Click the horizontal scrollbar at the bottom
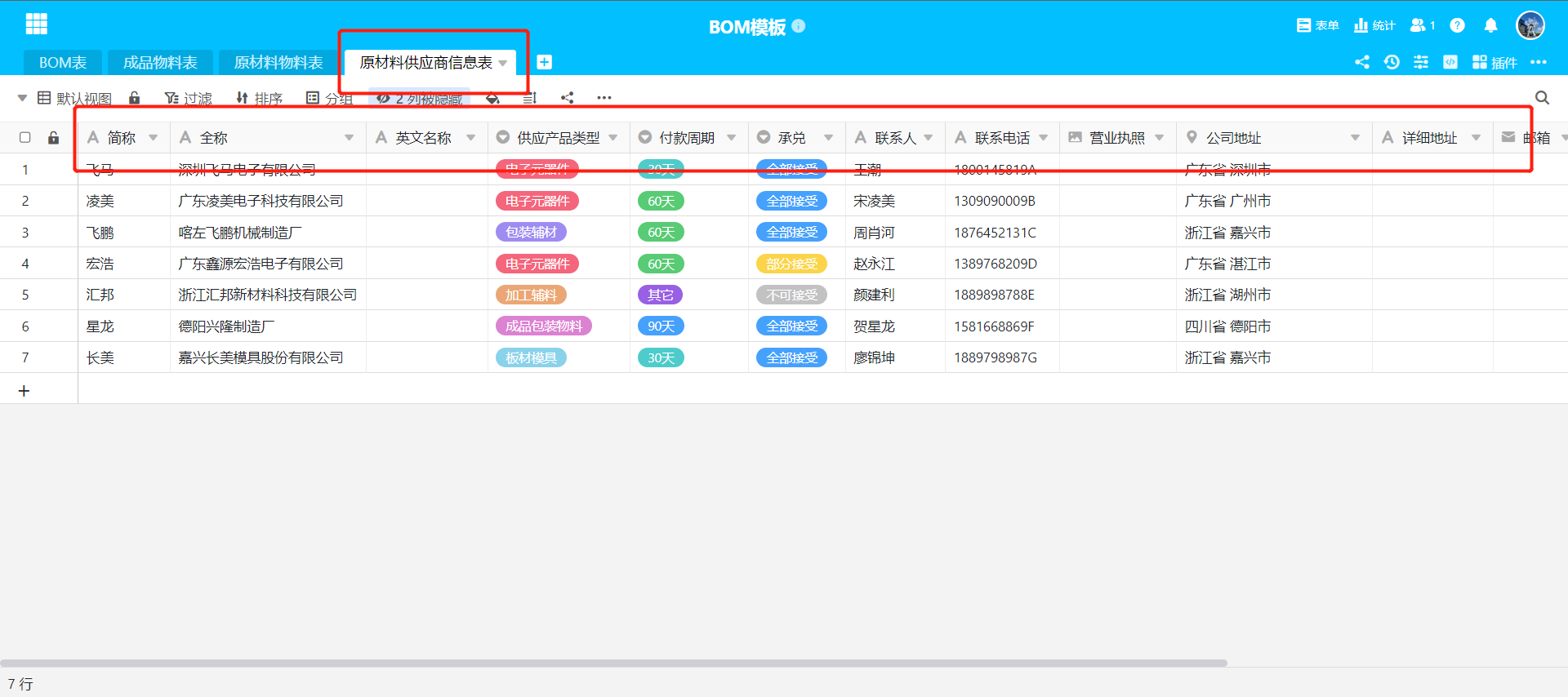Image resolution: width=1568 pixels, height=697 pixels. [x=613, y=663]
